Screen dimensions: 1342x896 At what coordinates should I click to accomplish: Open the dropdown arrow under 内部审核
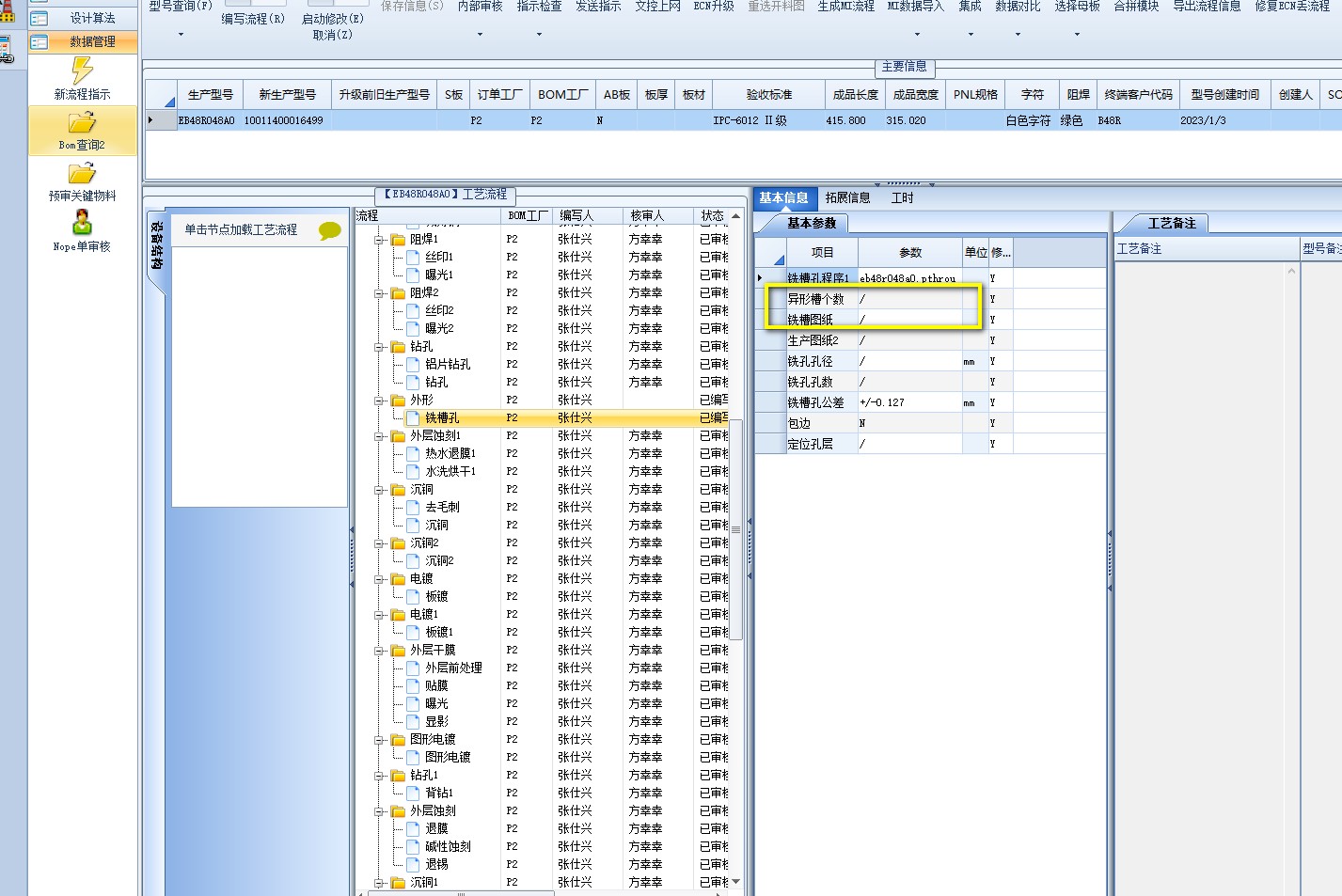click(x=480, y=35)
